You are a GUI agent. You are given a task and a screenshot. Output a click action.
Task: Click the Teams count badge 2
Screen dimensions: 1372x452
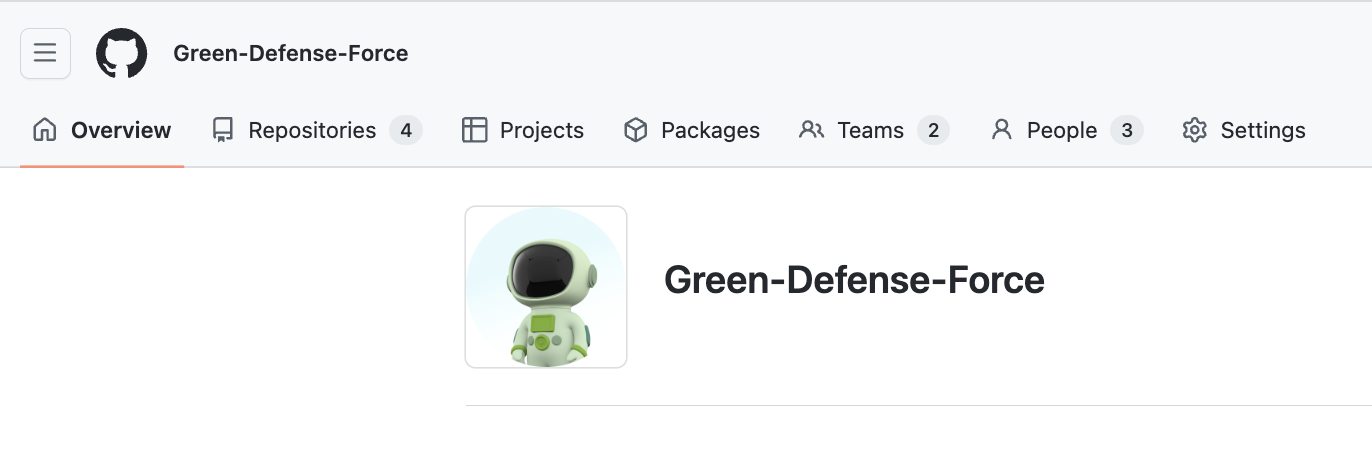click(x=933, y=130)
